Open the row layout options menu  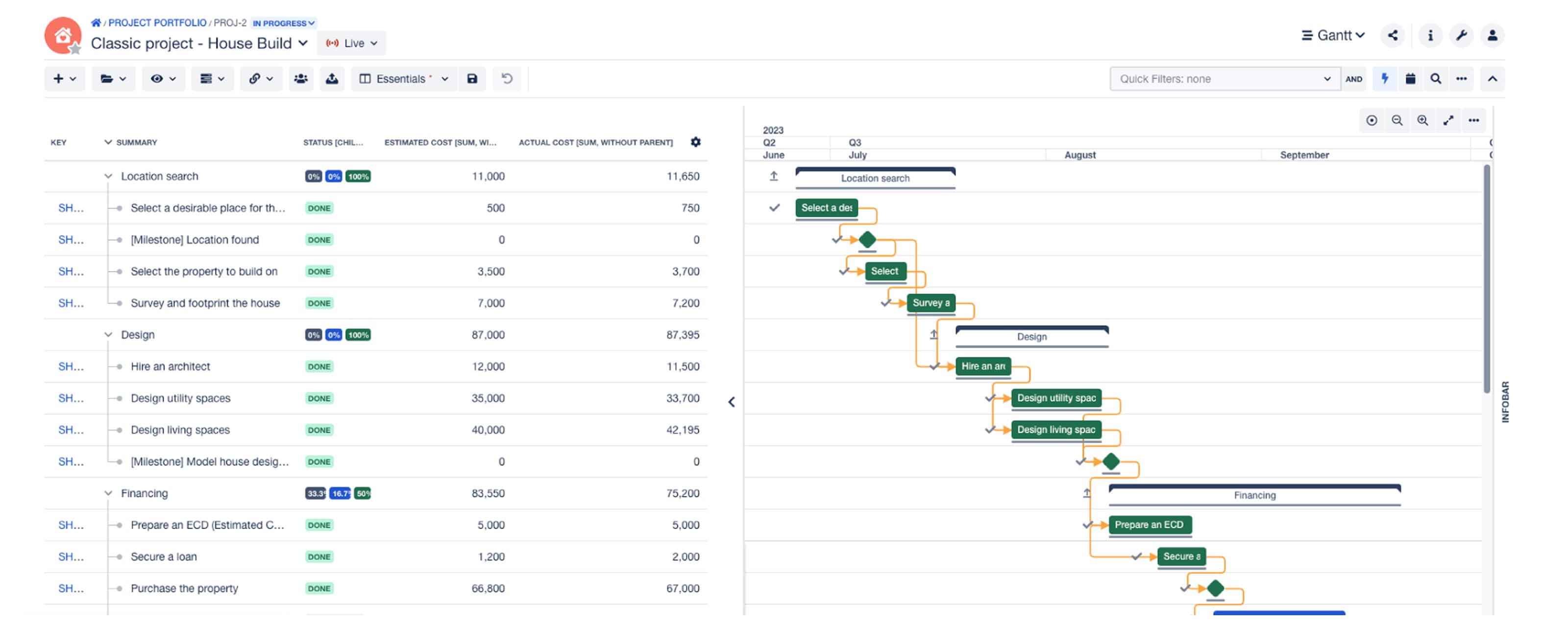[213, 78]
